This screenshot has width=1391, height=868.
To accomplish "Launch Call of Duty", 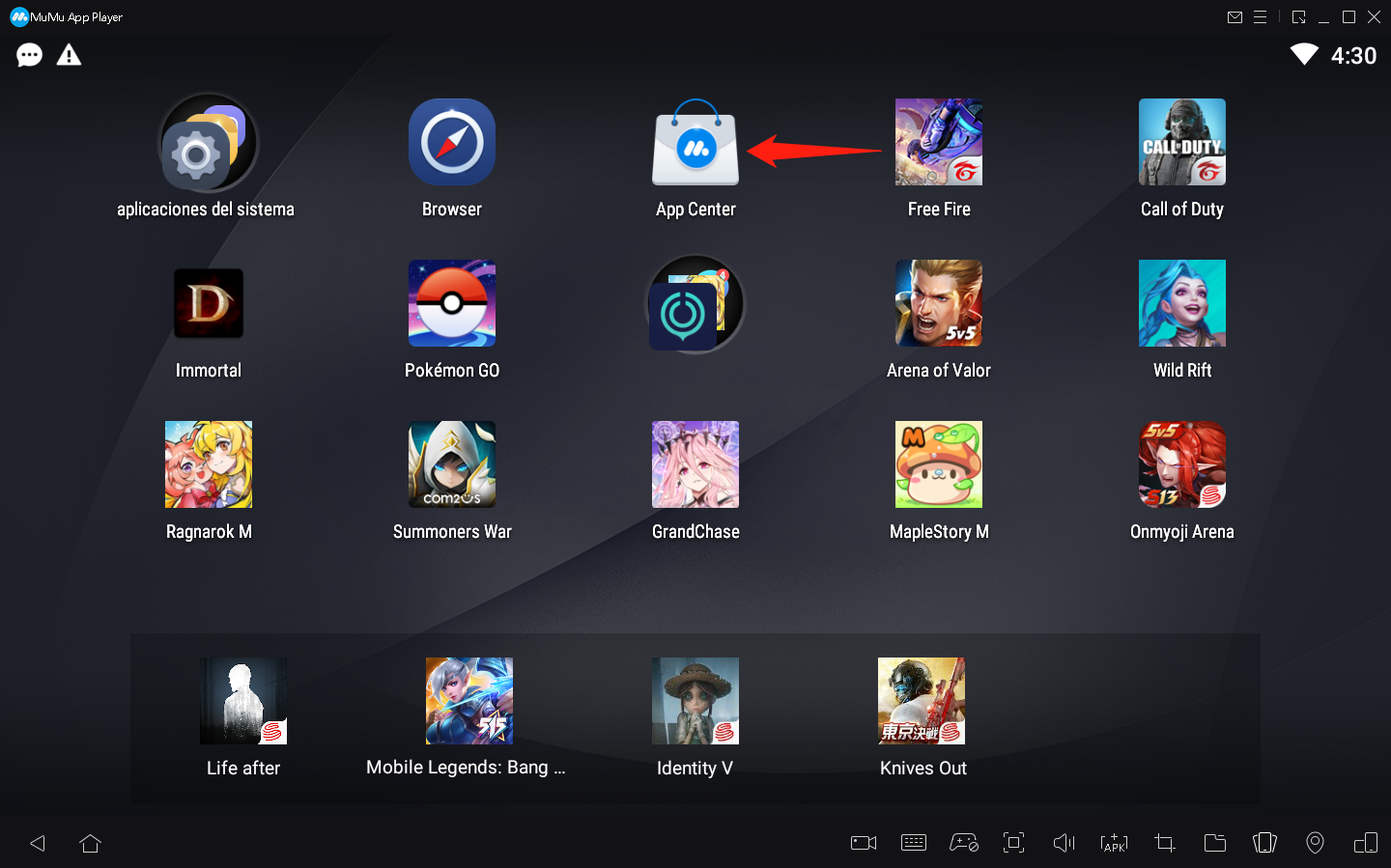I will (1181, 142).
